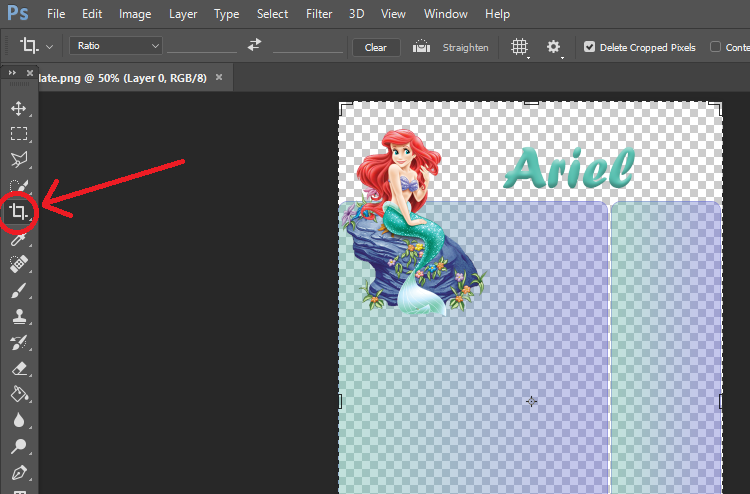Toggle Delete Cropped Pixels checkbox

coord(589,46)
